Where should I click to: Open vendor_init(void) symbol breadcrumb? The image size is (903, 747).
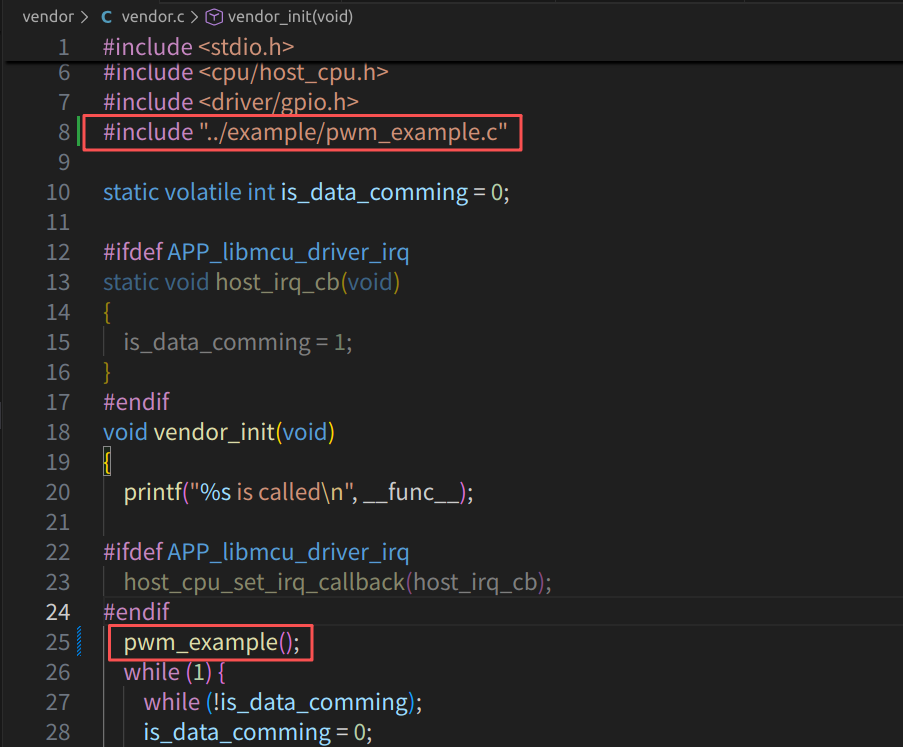[x=290, y=17]
